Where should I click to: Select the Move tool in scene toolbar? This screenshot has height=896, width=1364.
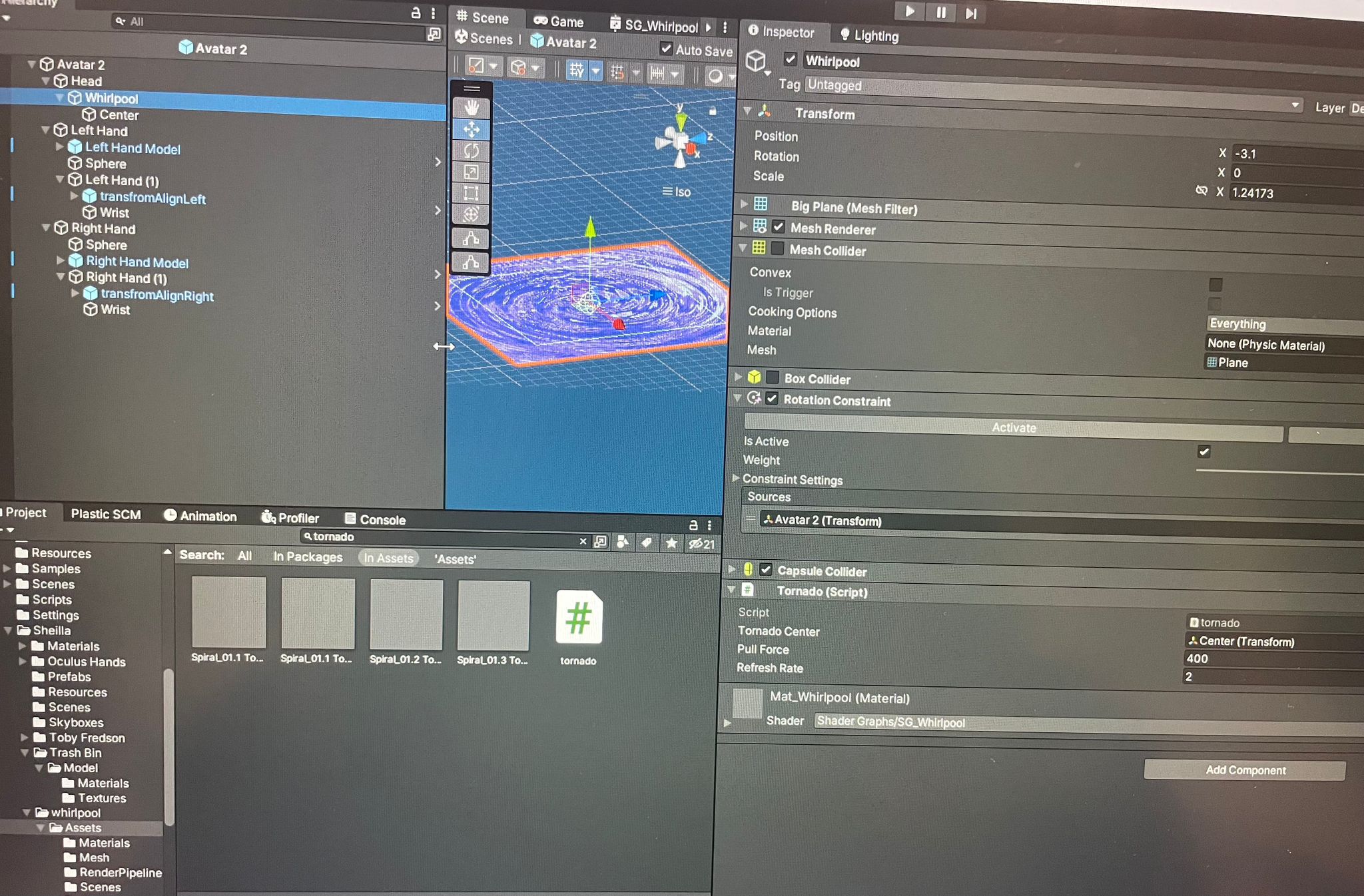click(472, 129)
